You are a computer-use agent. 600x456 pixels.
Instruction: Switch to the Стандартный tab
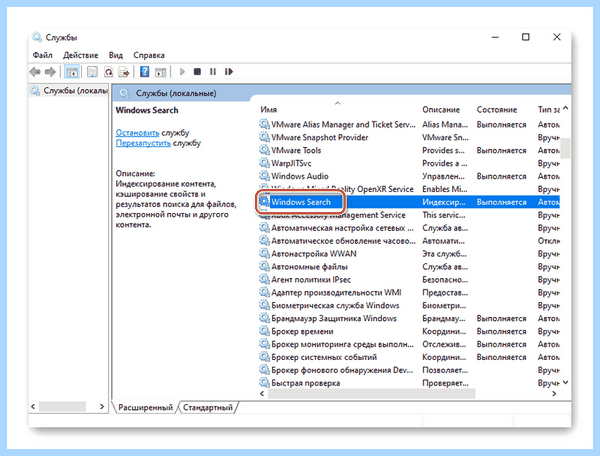[x=207, y=407]
